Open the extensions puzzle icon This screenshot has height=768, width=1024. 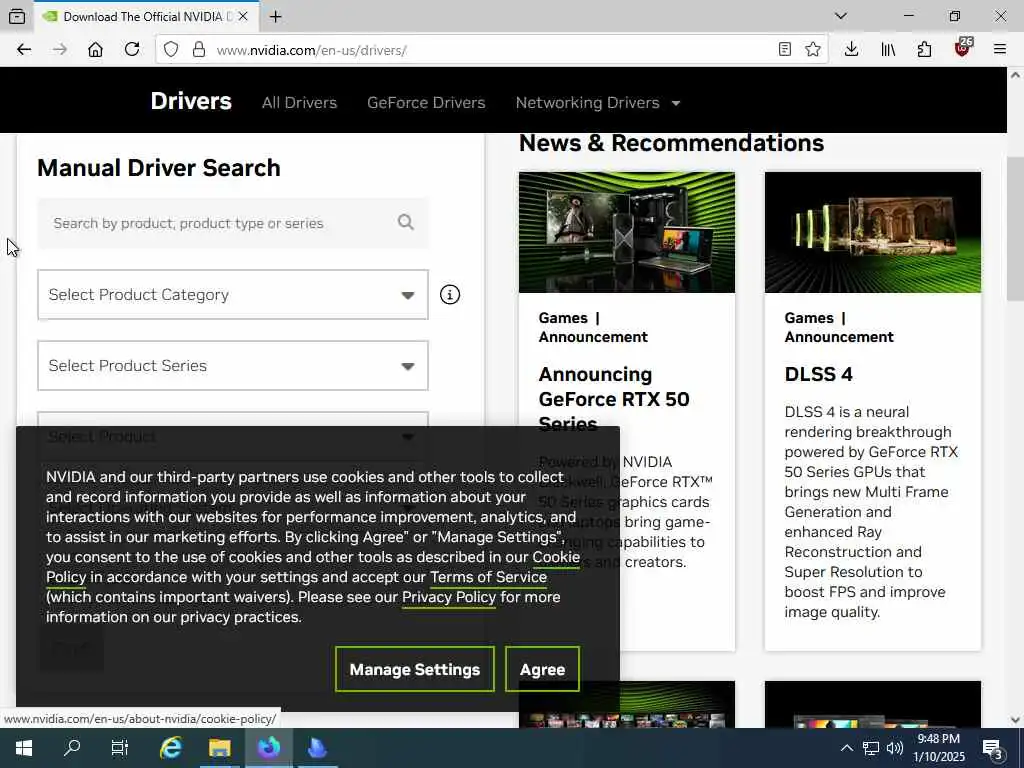point(924,50)
